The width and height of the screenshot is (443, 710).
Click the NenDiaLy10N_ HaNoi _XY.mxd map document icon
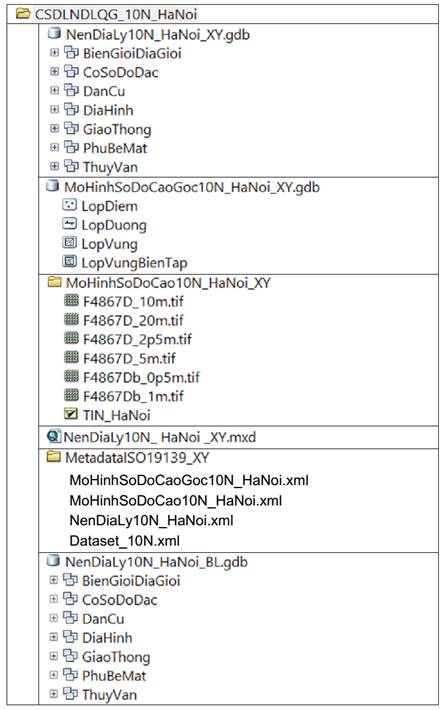point(53,437)
